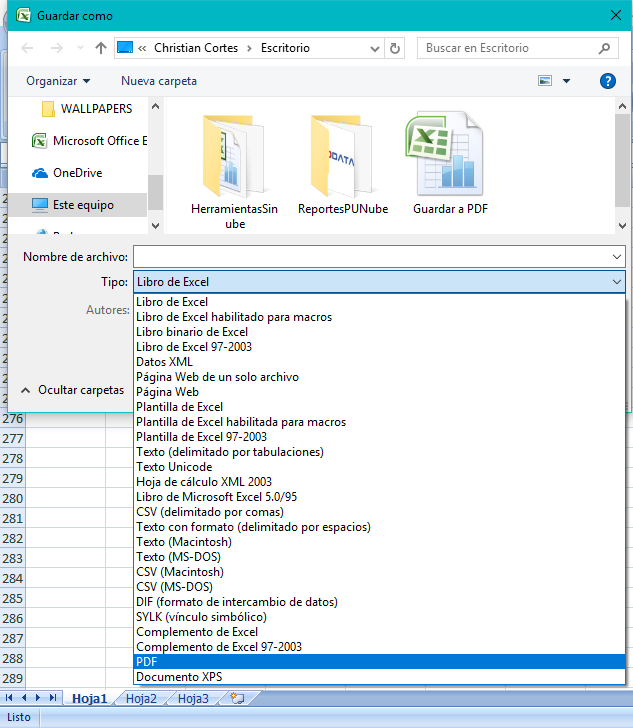
Task: Choose Complemento de Excel 97-2003
Action: click(379, 647)
